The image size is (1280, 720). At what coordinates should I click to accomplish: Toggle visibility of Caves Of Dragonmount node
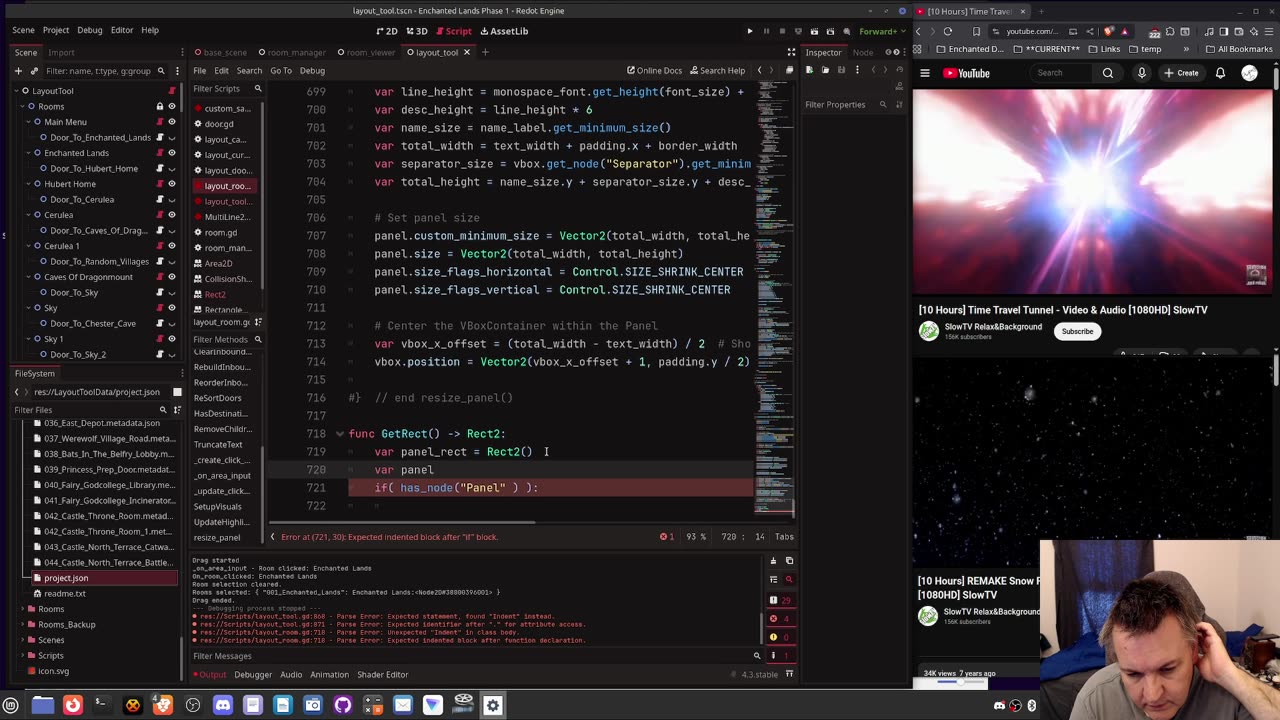pos(171,277)
